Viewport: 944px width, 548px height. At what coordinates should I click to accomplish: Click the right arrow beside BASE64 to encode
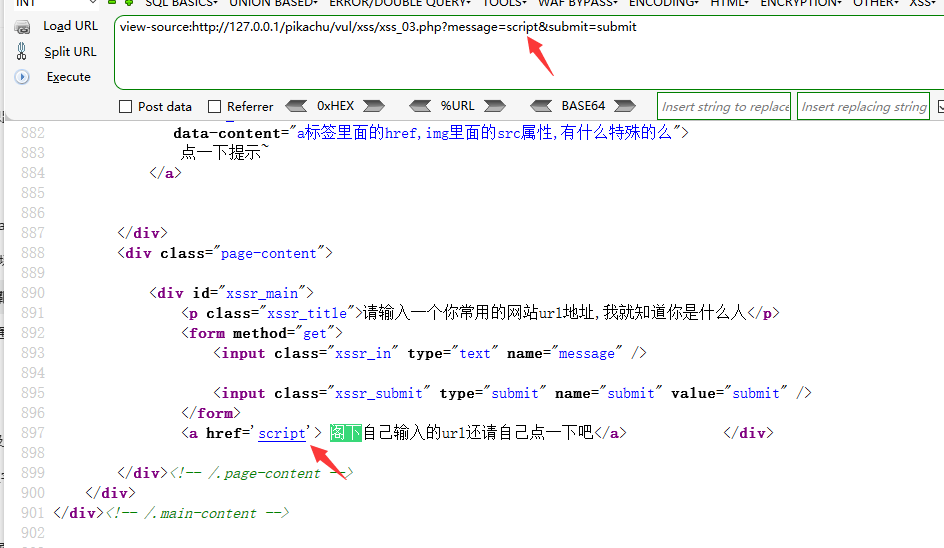pos(624,106)
